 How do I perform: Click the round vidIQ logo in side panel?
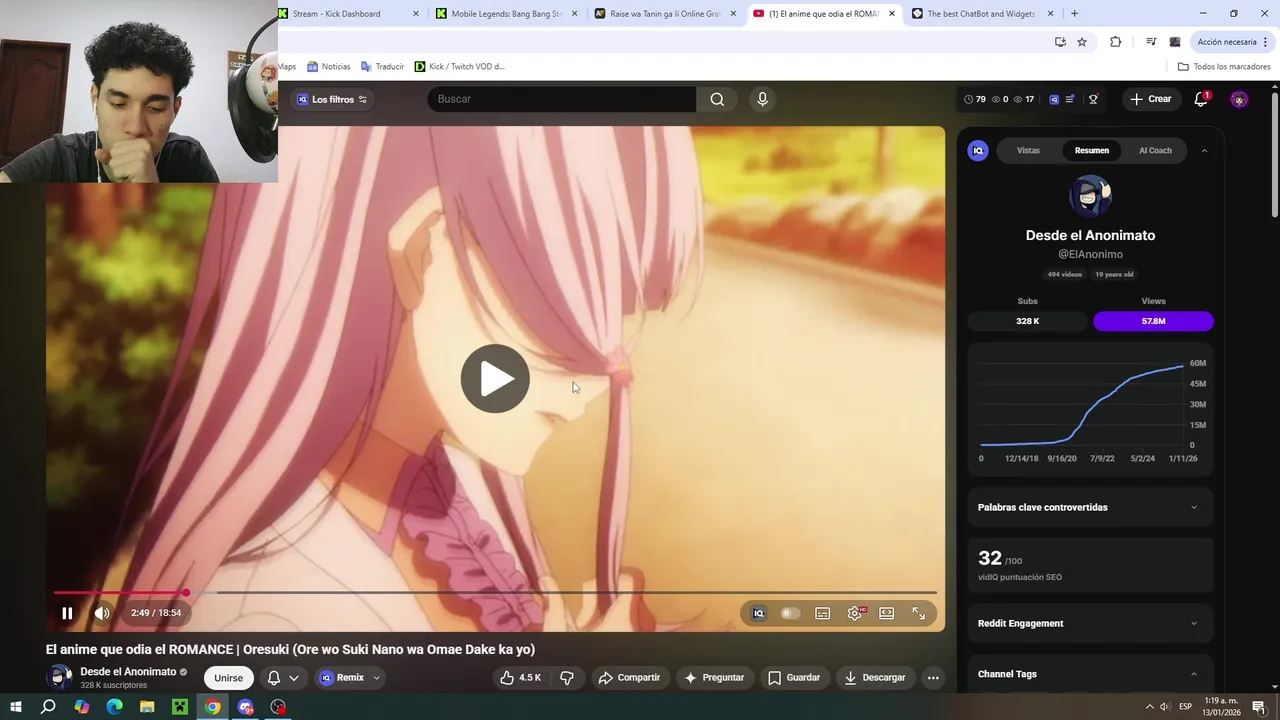point(978,150)
